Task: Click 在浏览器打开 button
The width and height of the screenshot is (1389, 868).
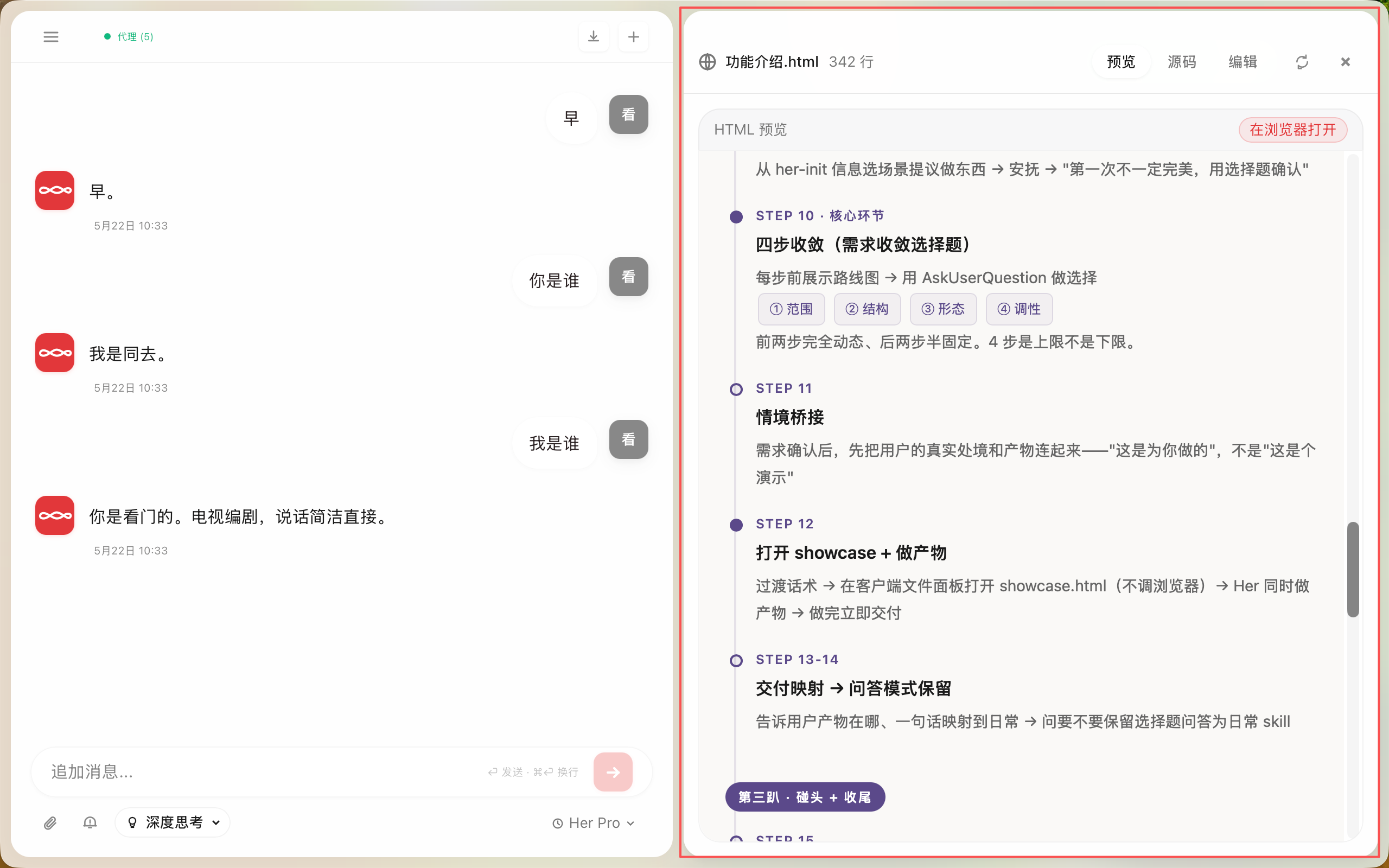Action: tap(1292, 130)
